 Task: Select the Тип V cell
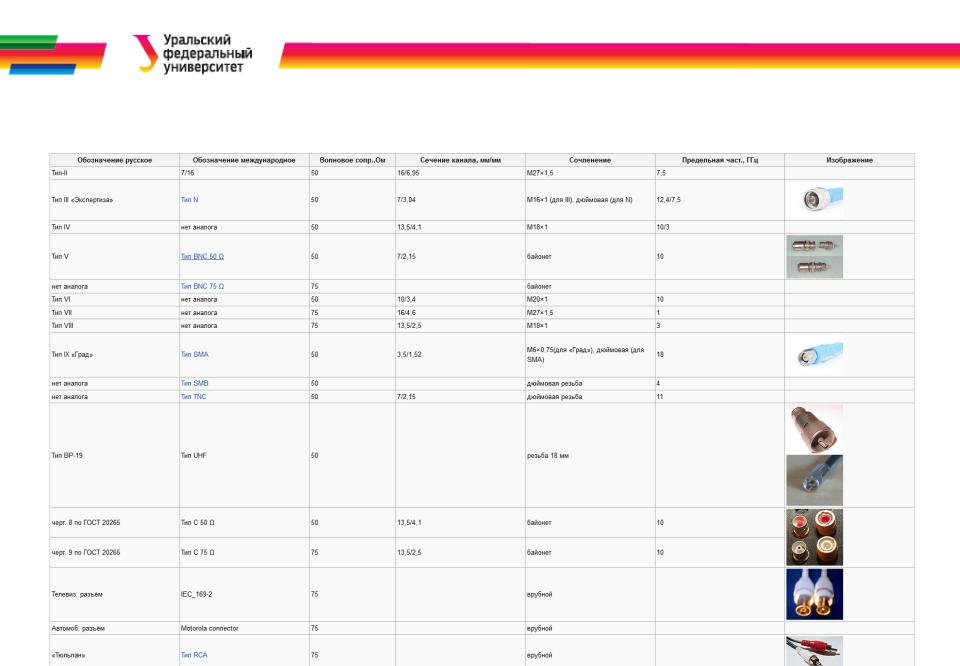[x=114, y=256]
